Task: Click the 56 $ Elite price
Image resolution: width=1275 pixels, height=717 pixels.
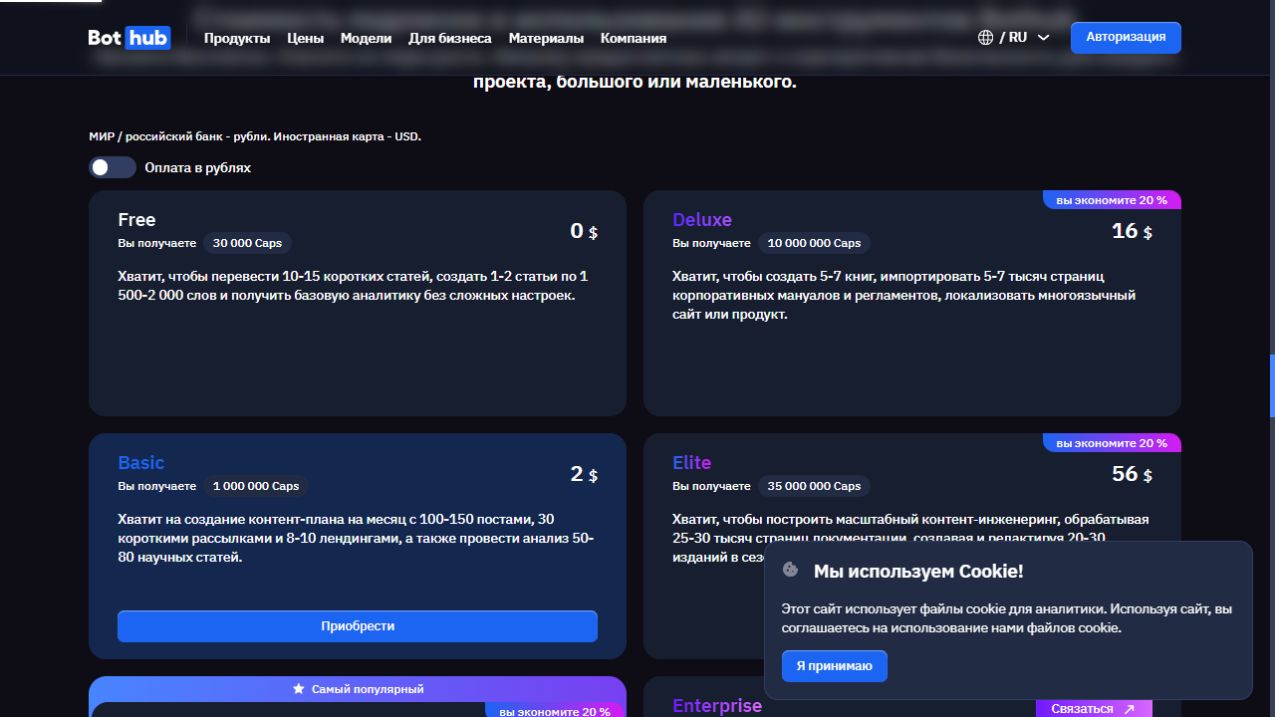Action: [1132, 474]
